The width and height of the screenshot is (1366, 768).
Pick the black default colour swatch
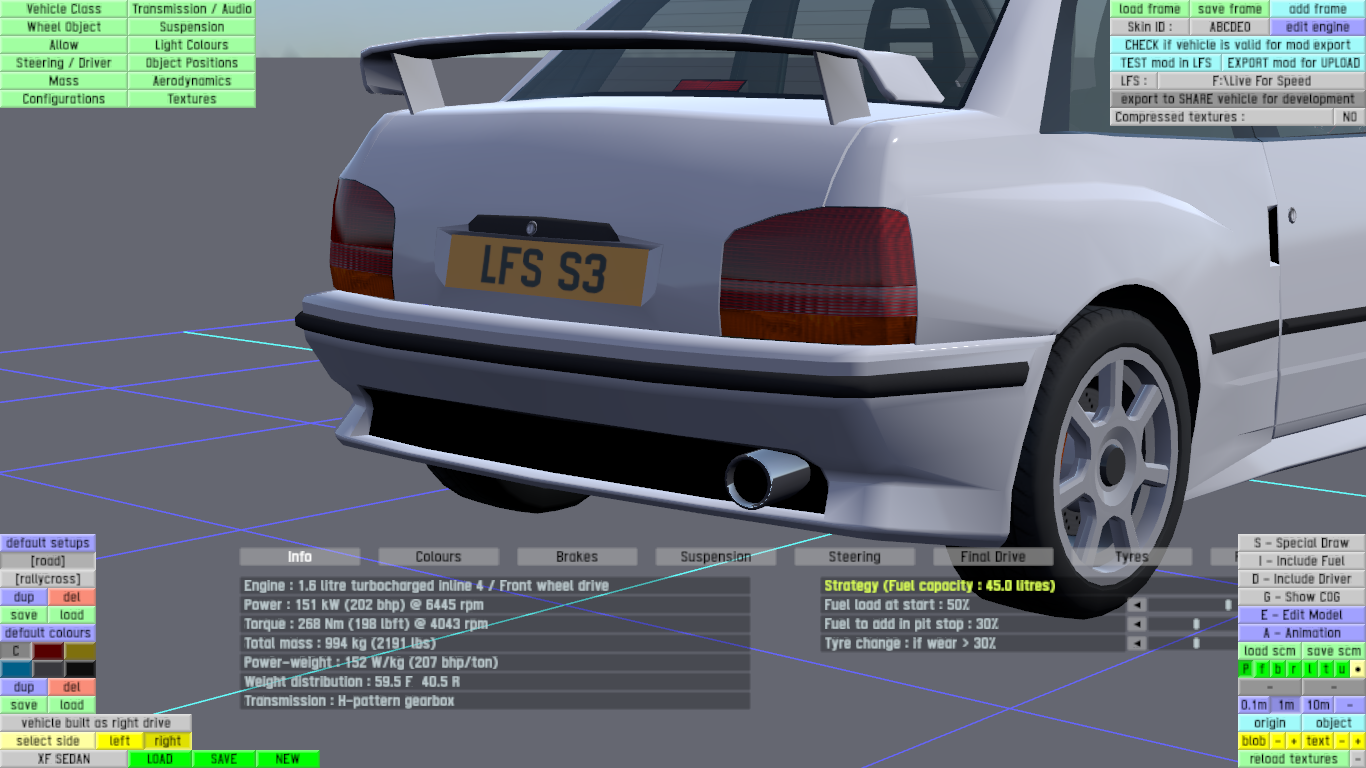[80, 669]
